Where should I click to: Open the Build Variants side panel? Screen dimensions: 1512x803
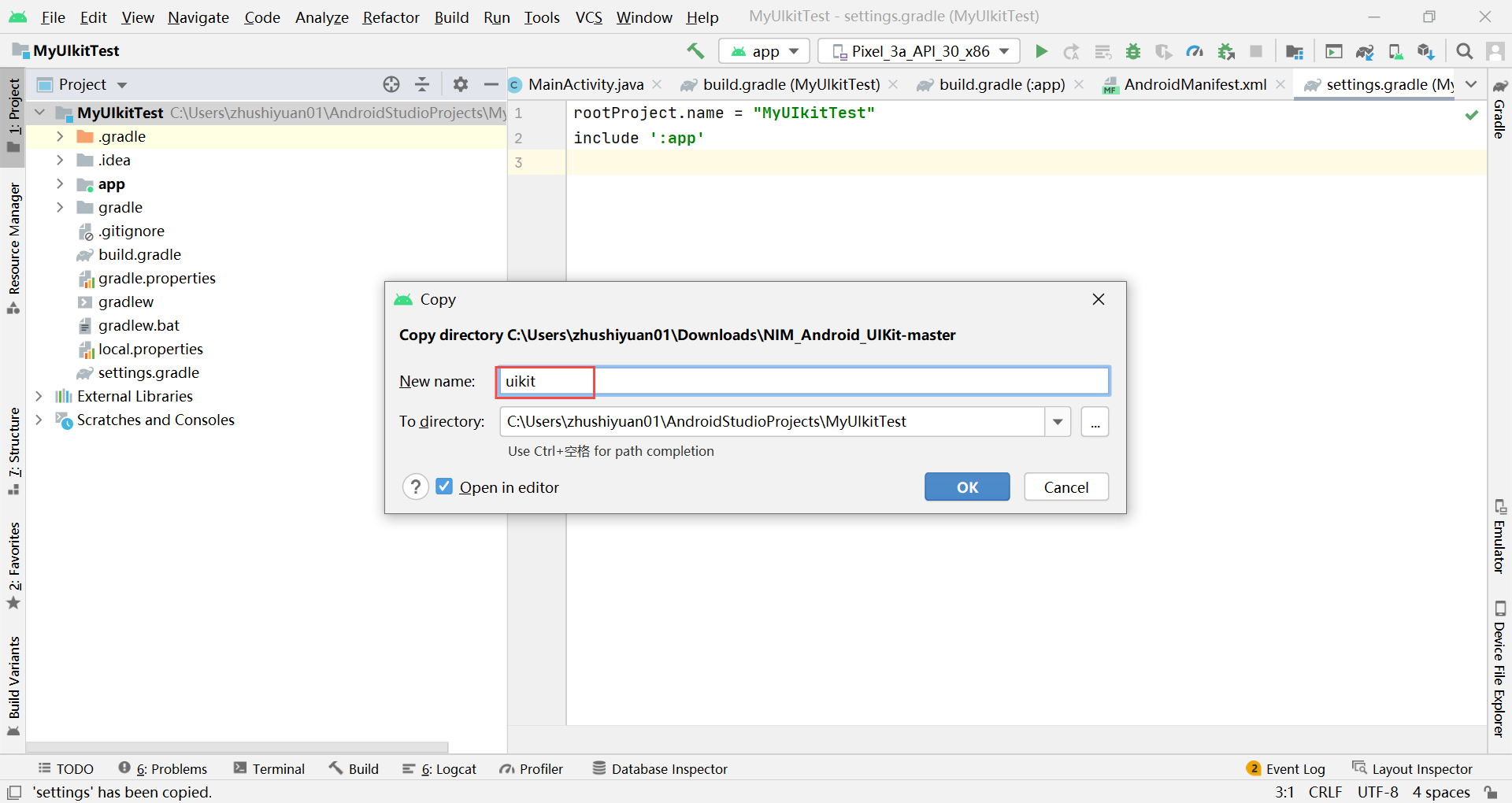click(x=13, y=685)
